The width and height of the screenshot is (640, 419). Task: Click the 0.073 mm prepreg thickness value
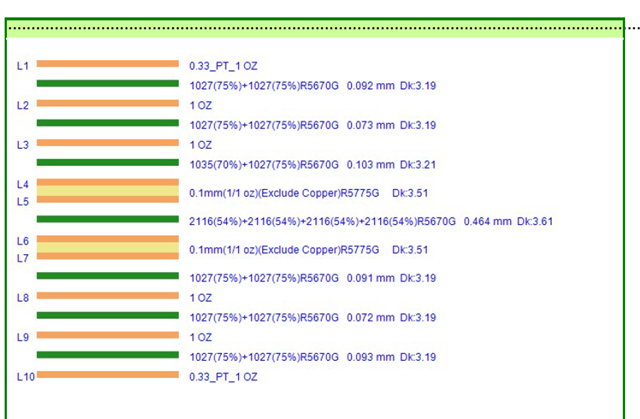click(x=371, y=125)
